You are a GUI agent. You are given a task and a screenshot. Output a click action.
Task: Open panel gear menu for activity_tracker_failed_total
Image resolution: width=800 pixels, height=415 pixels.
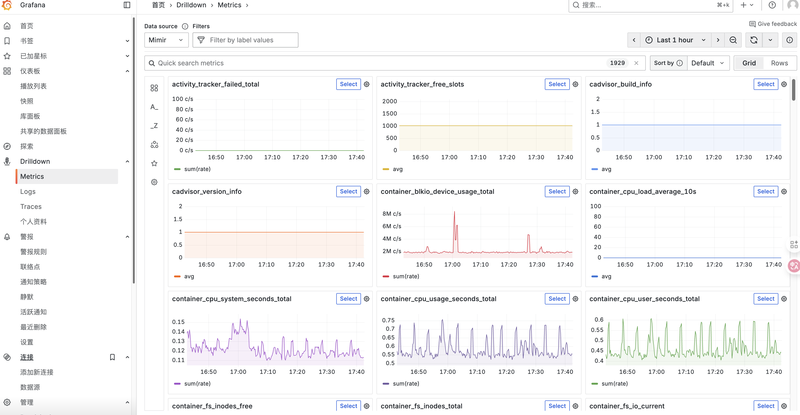(x=367, y=85)
